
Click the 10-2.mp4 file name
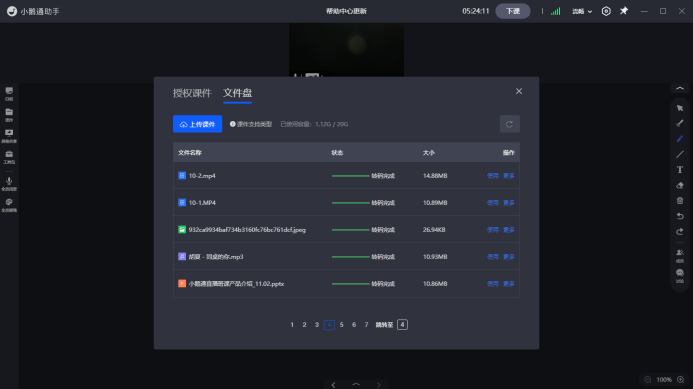pyautogui.click(x=202, y=176)
